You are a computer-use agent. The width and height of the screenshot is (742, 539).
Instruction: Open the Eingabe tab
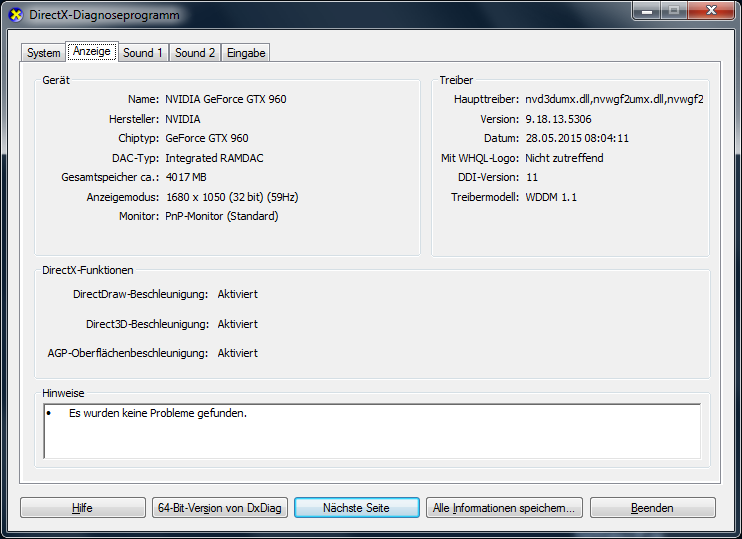[x=246, y=53]
